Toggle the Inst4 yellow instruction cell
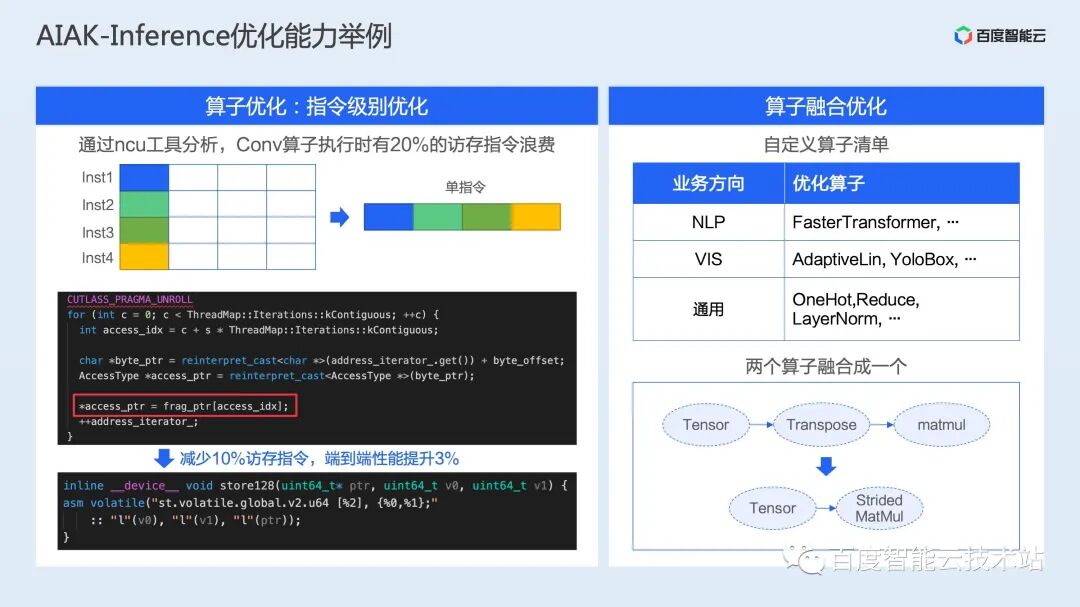Screen dimensions: 1080x607 pyautogui.click(x=143, y=257)
